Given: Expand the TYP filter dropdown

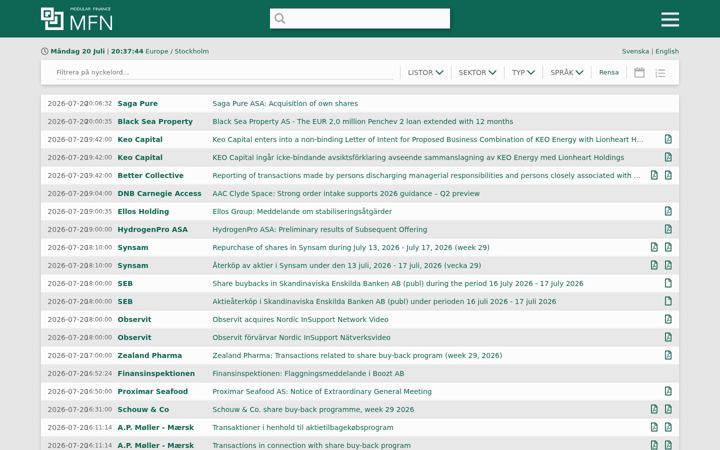Looking at the screenshot, I should click(x=523, y=73).
